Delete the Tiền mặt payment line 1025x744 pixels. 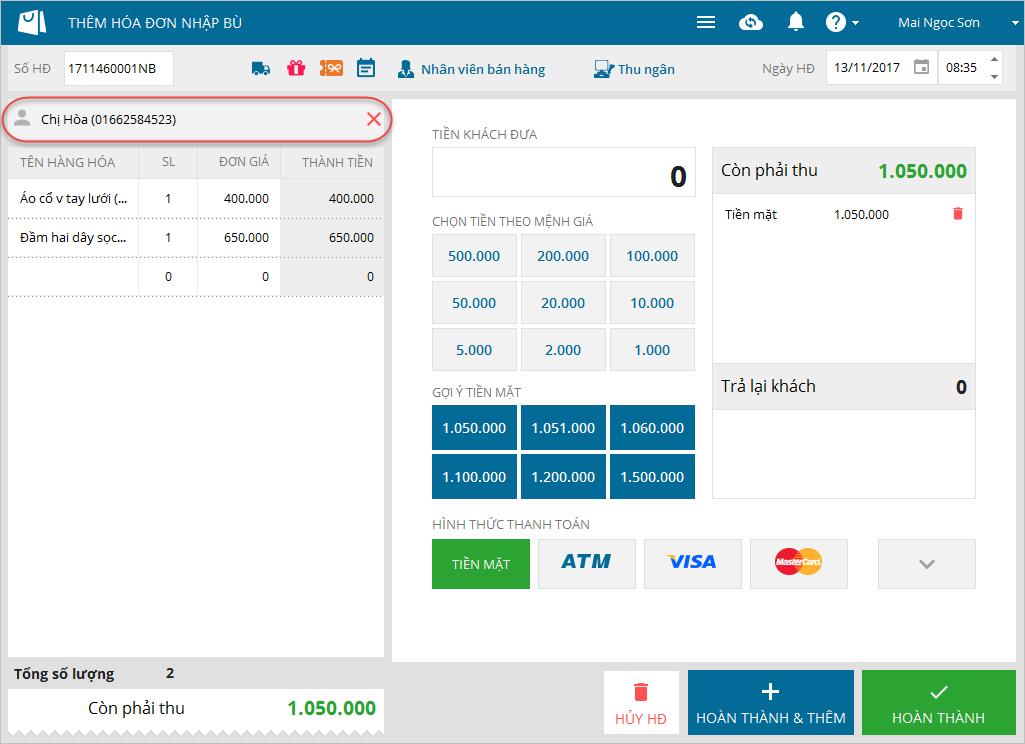point(958,214)
